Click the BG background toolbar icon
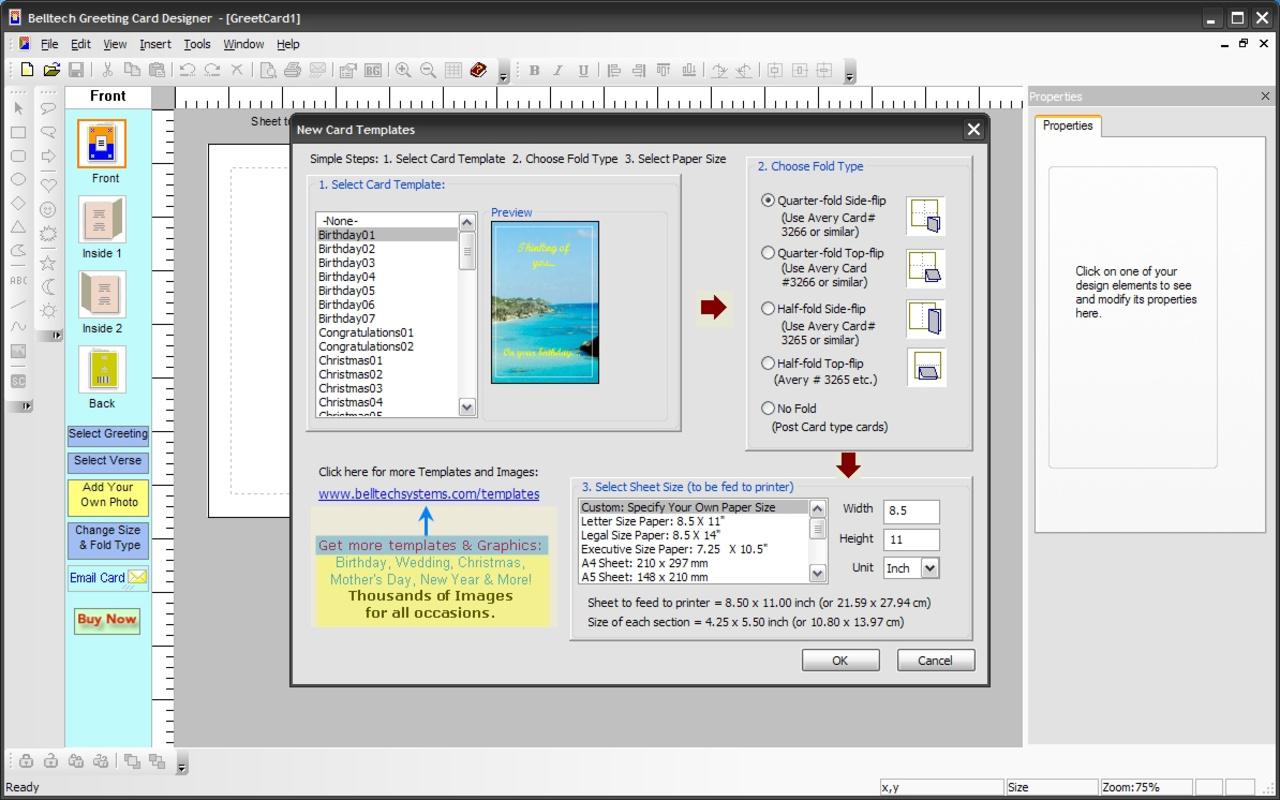The width and height of the screenshot is (1280, 800). [x=372, y=70]
